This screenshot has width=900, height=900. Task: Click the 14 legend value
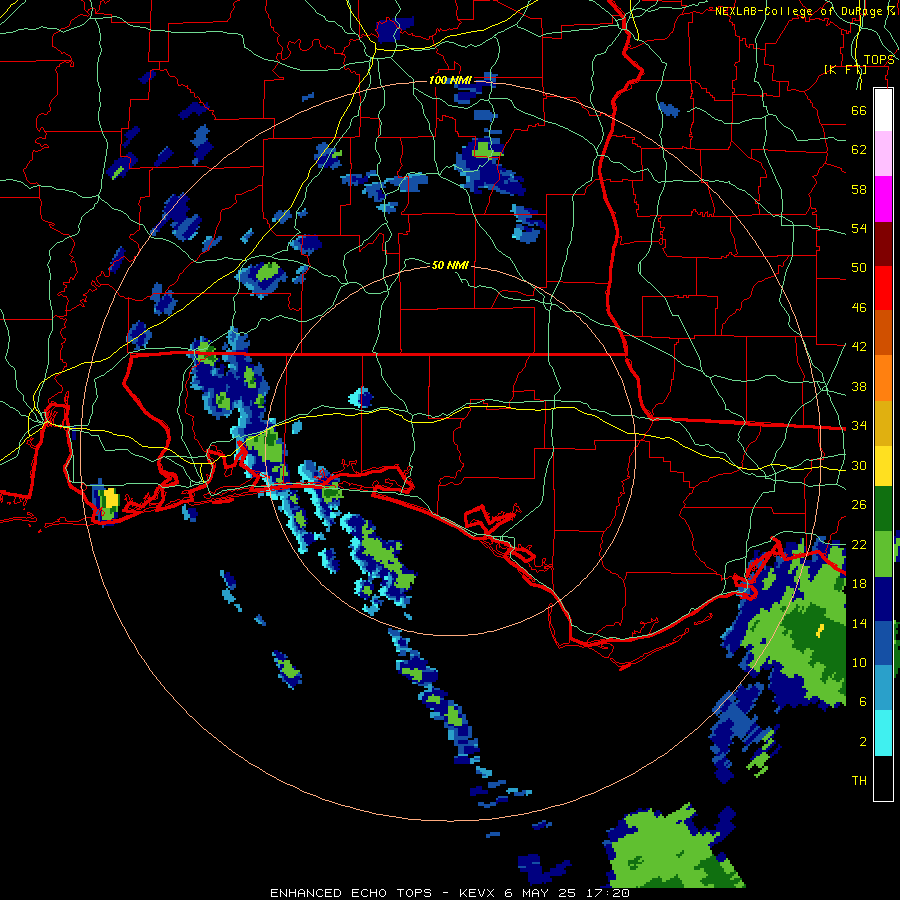859,623
